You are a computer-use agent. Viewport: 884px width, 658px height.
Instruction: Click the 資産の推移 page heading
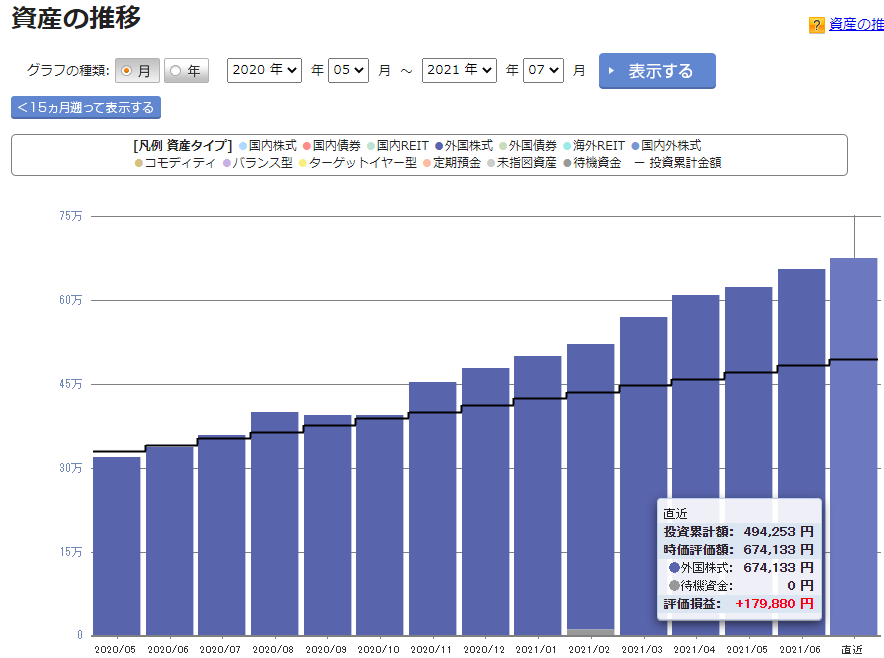coord(76,17)
